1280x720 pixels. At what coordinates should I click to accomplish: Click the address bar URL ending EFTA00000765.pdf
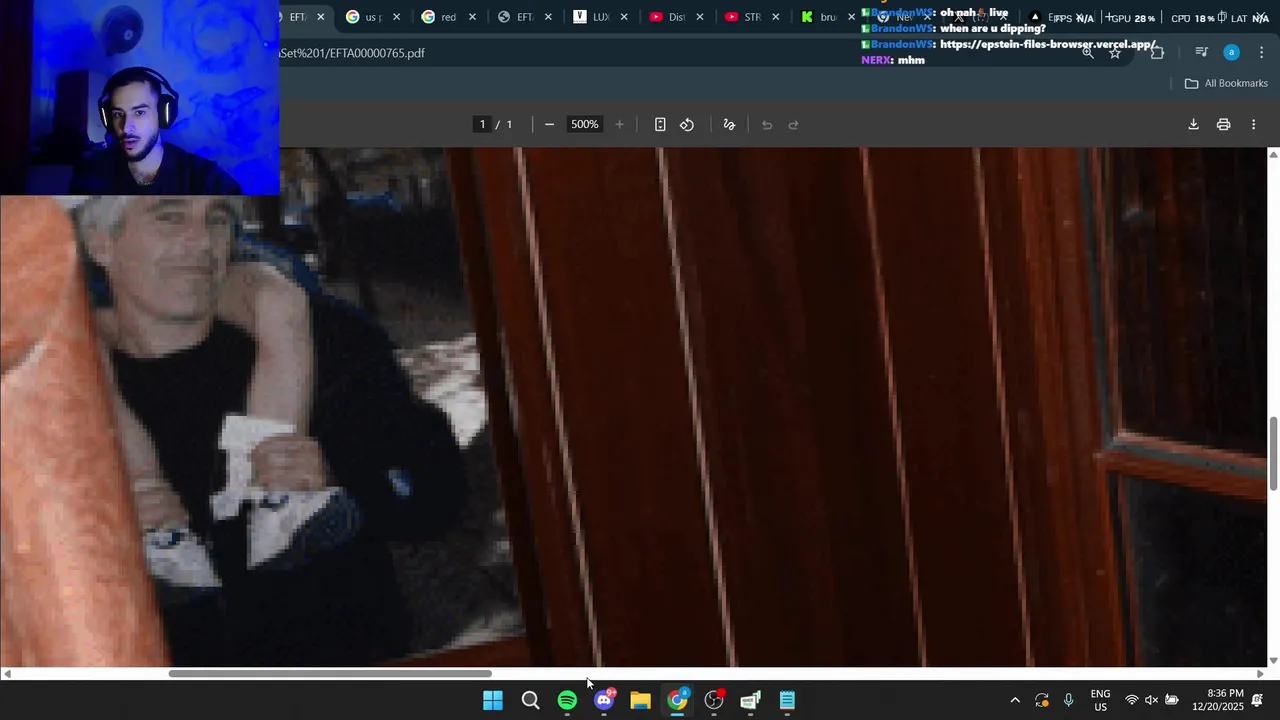point(351,52)
